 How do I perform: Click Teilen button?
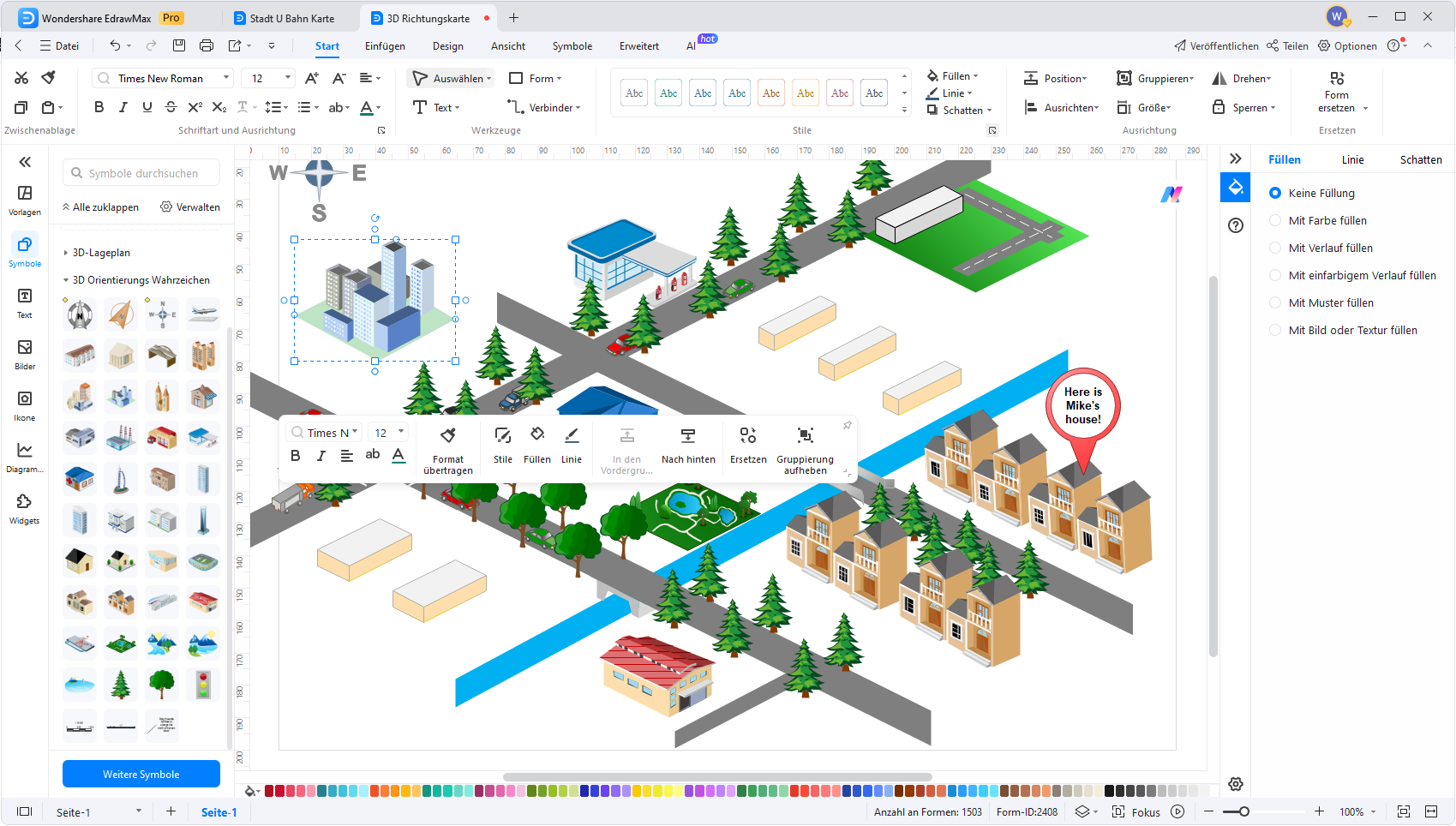[1287, 46]
